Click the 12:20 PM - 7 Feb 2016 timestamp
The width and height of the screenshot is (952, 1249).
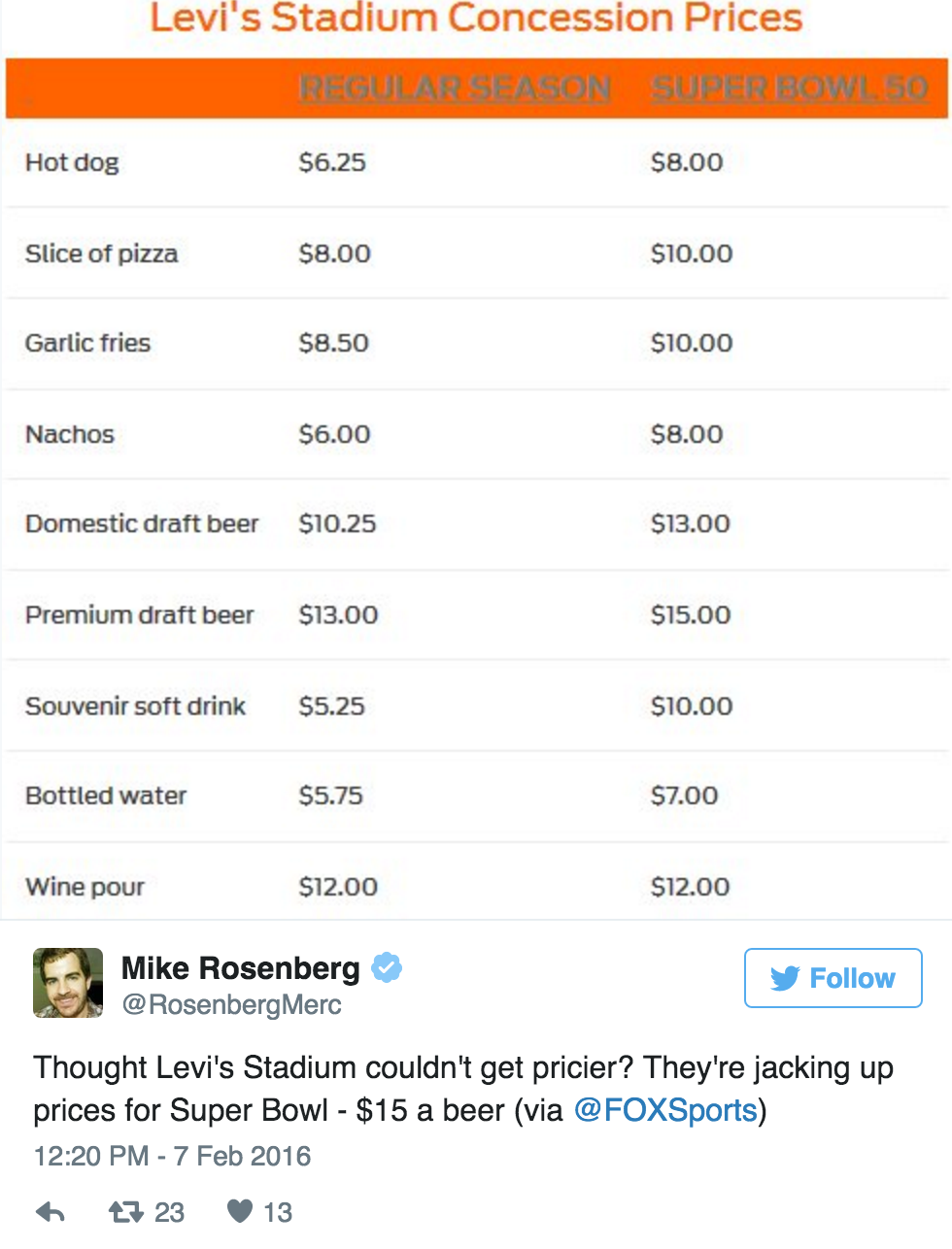click(172, 1156)
